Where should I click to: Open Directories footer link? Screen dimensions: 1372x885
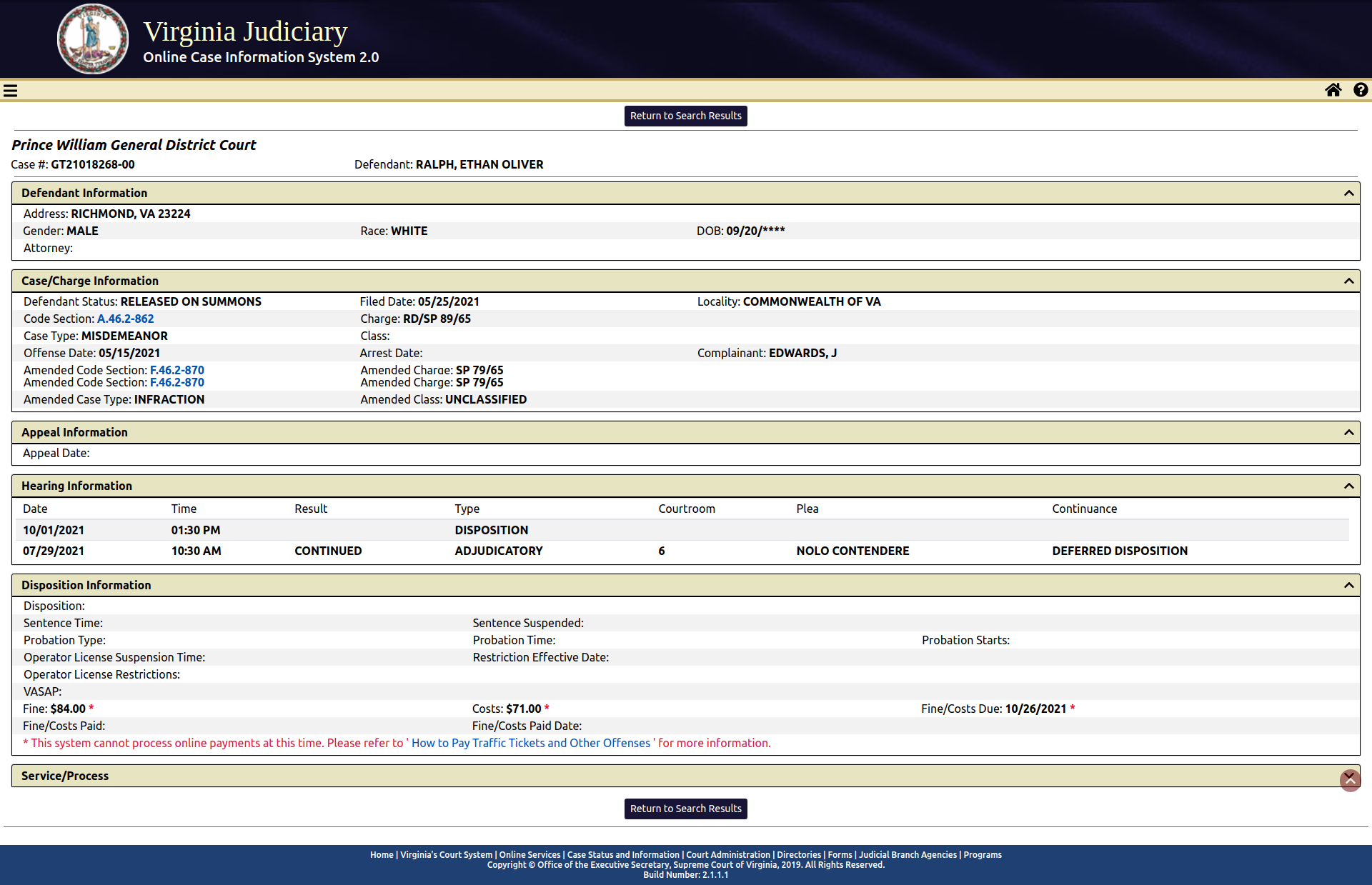799,854
